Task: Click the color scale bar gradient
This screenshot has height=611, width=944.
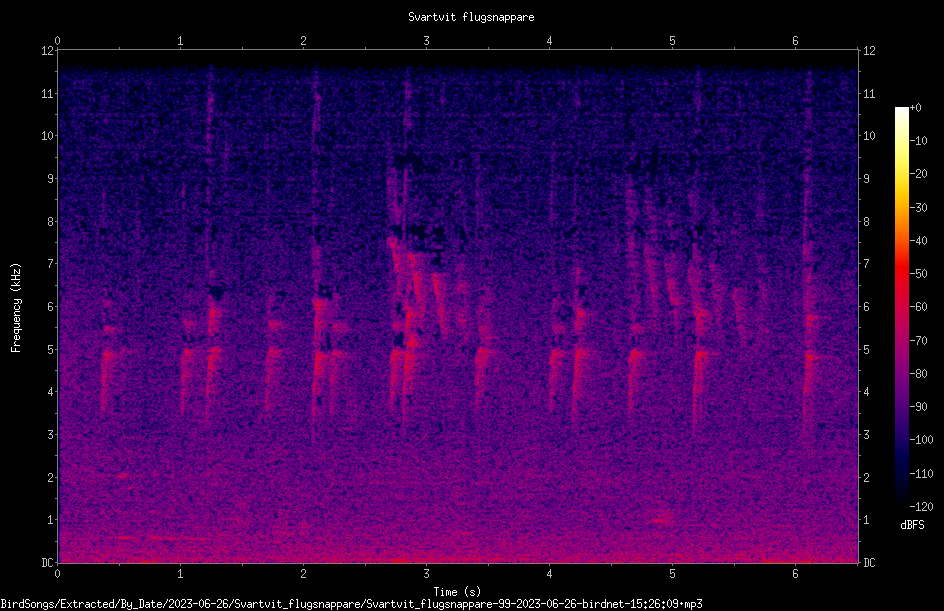Action: click(x=902, y=307)
